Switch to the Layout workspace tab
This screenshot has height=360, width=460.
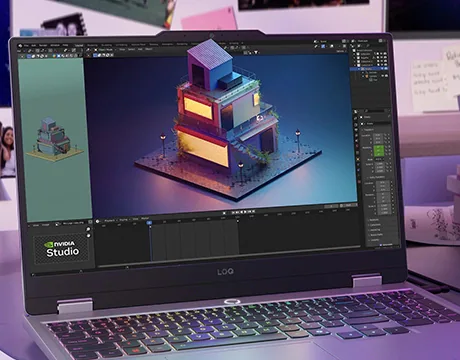(x=79, y=45)
